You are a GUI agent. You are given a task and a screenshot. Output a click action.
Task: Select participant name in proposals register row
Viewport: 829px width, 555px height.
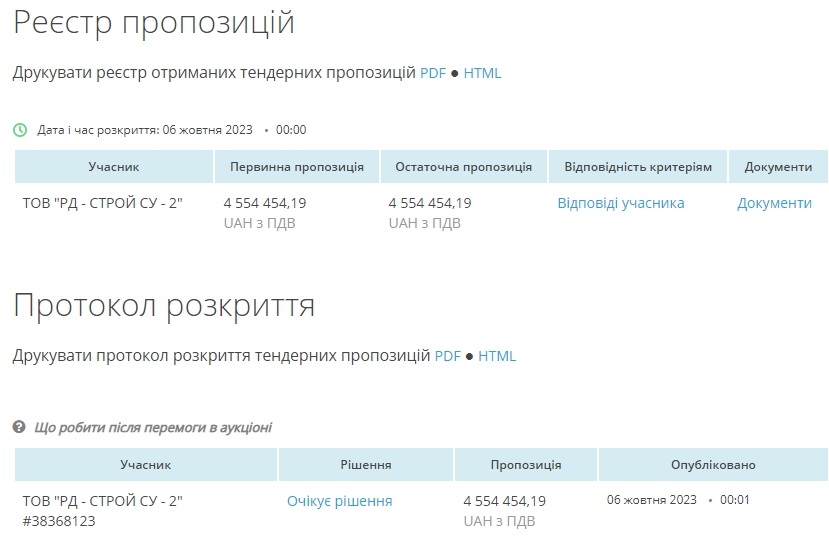tap(102, 203)
